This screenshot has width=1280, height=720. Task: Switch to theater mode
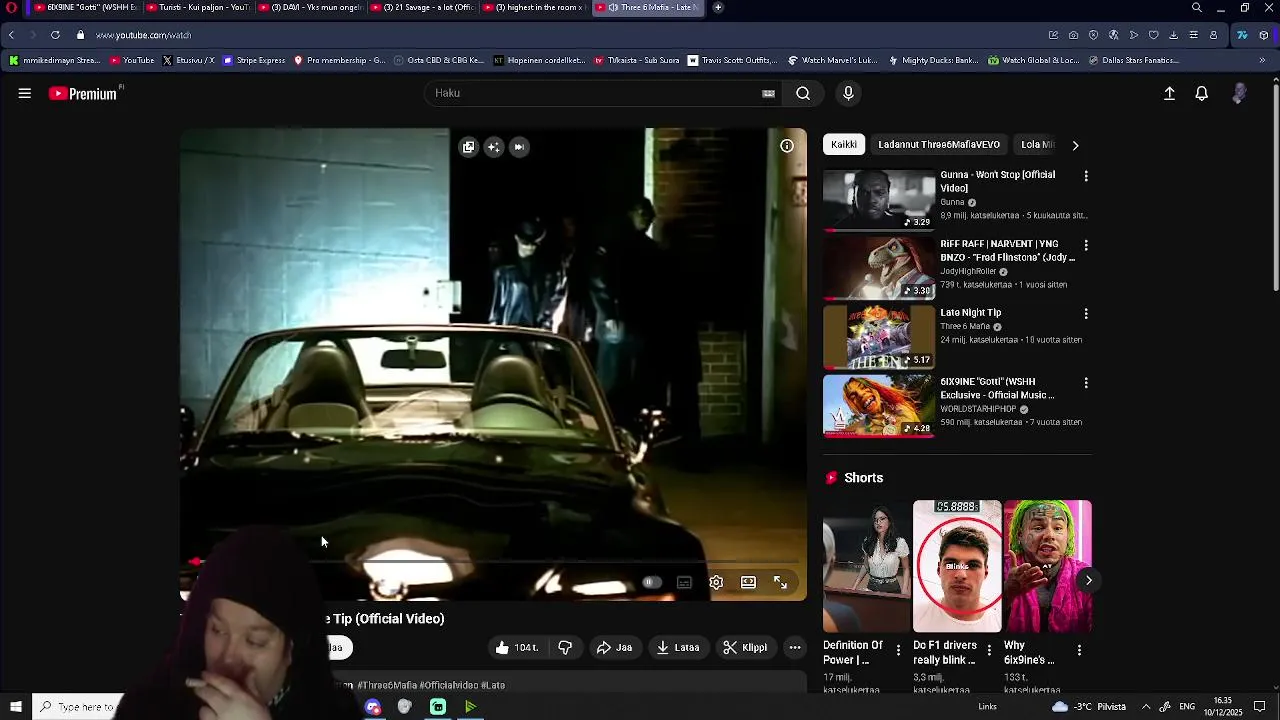(x=748, y=582)
